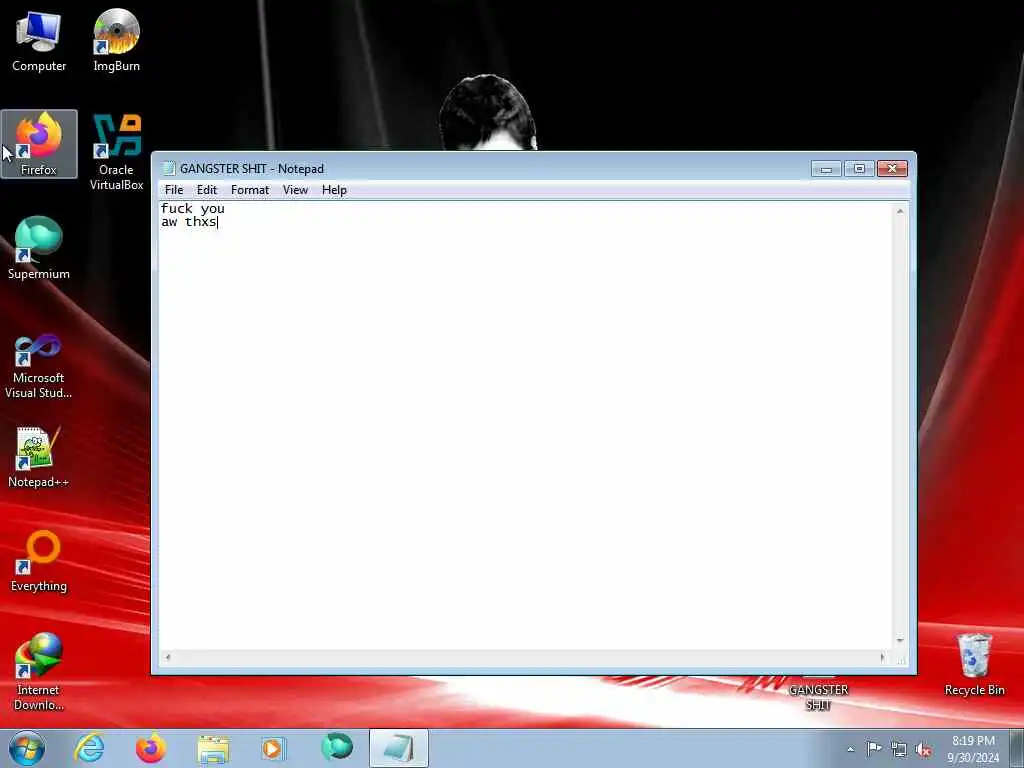This screenshot has height=768, width=1024.
Task: Launch Firefox from the taskbar
Action: 151,748
